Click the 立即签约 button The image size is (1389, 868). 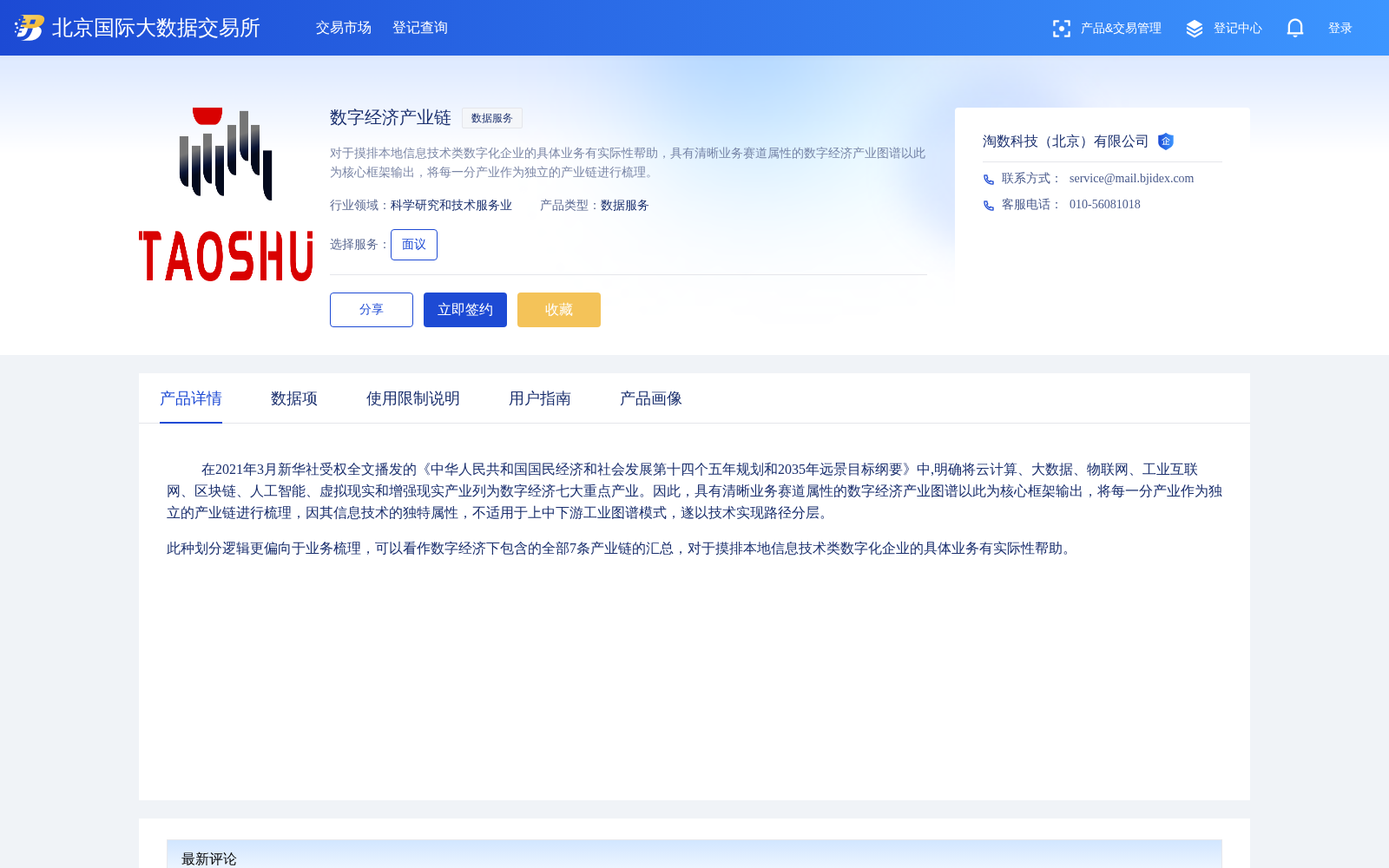pyautogui.click(x=465, y=310)
